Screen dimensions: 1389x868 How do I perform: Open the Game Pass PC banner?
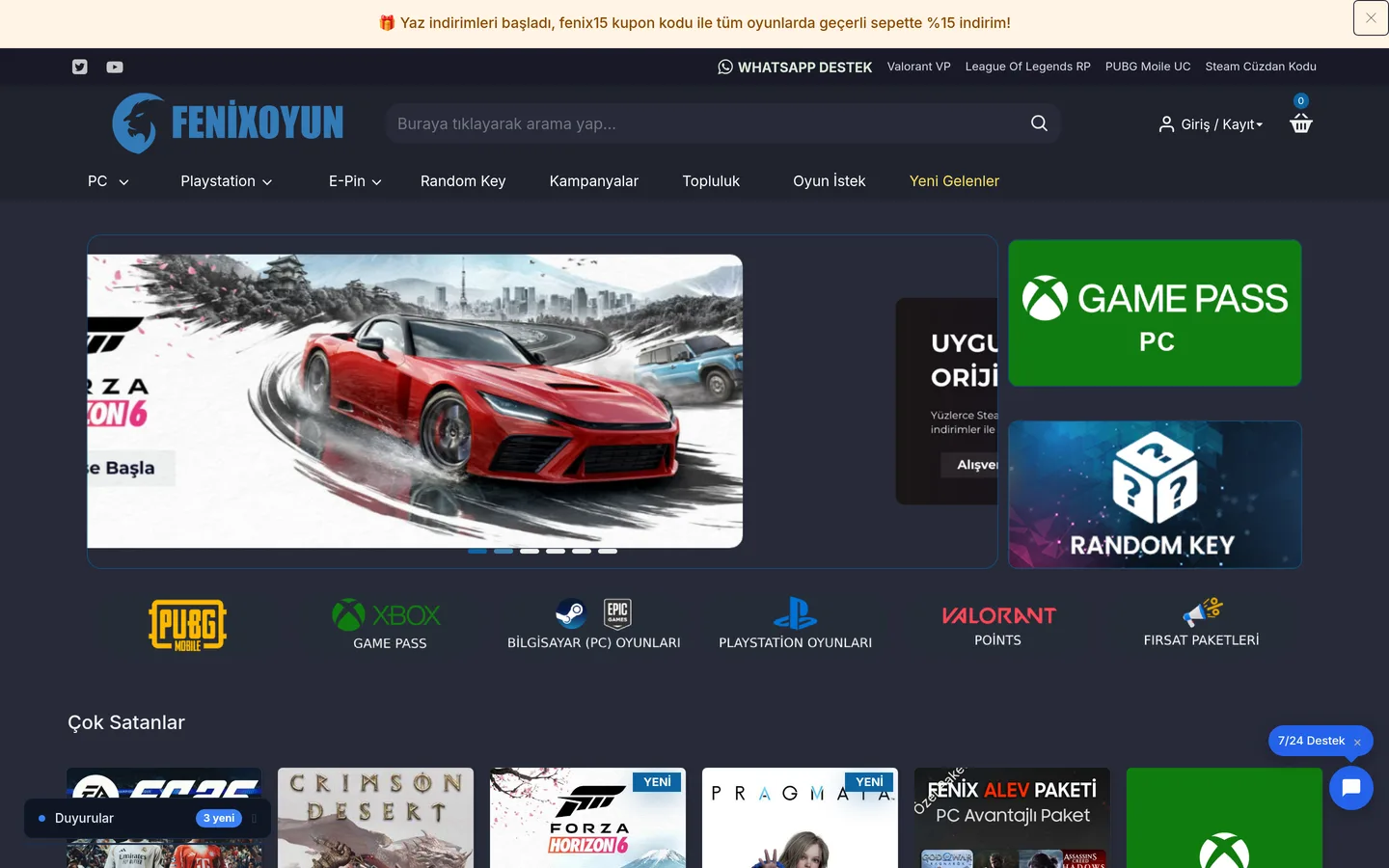(1155, 313)
